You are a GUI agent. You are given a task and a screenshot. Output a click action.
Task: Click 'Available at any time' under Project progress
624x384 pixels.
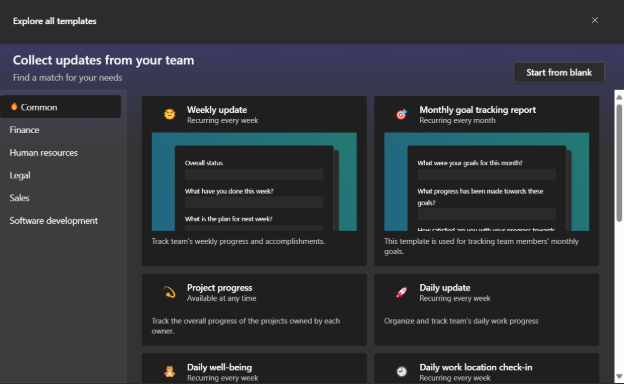(222, 298)
